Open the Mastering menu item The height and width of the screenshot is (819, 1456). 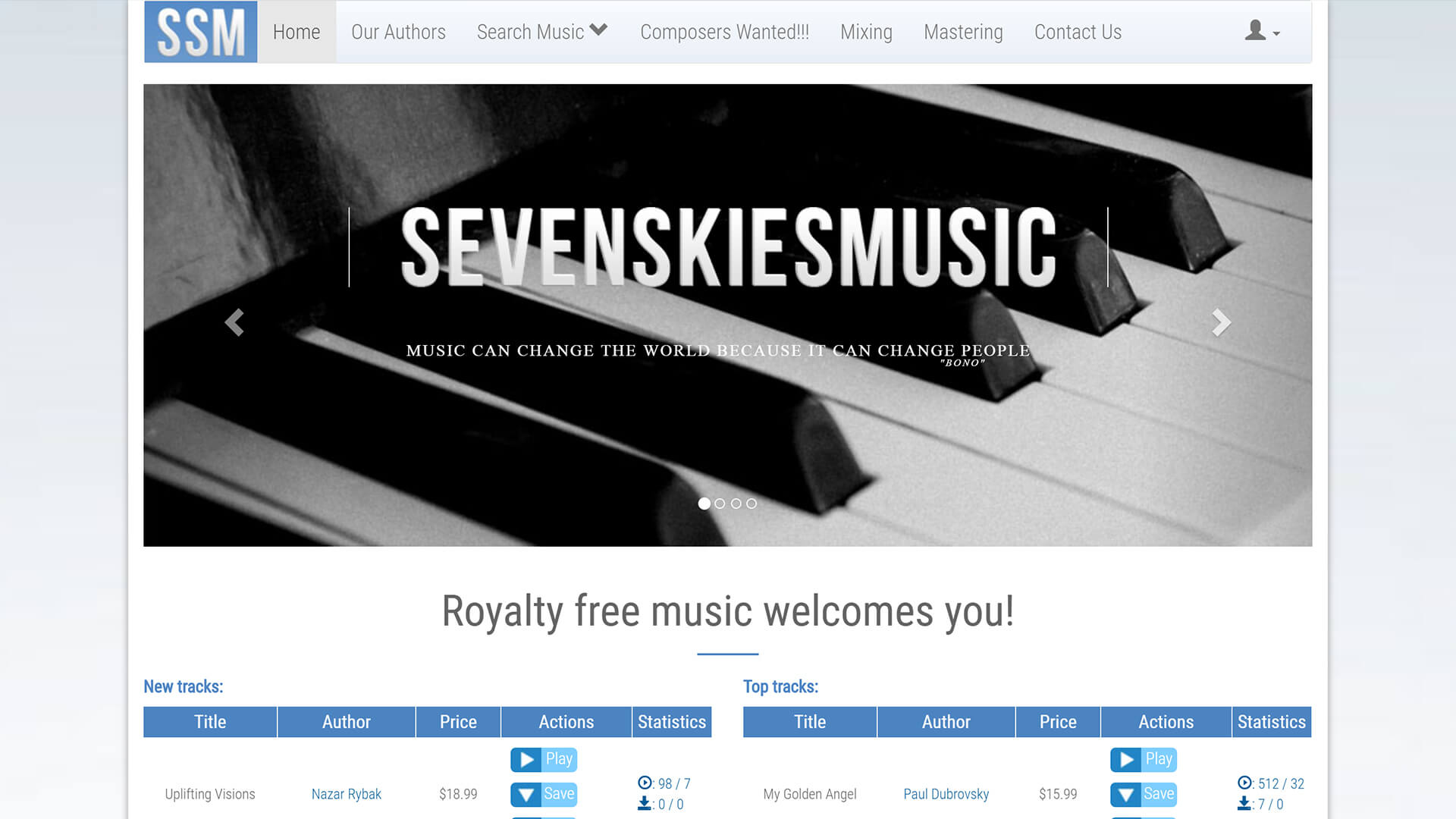[x=963, y=32]
